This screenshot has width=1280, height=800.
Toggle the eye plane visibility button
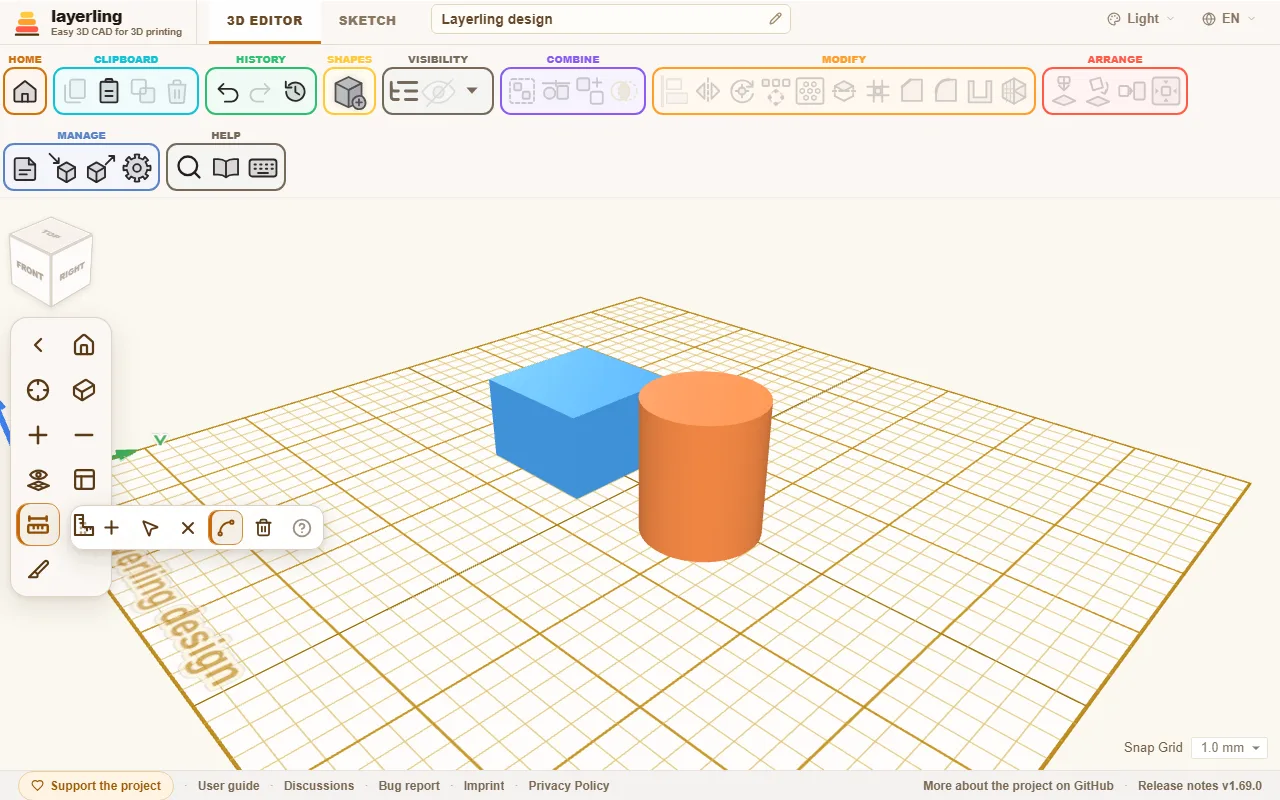pos(38,480)
